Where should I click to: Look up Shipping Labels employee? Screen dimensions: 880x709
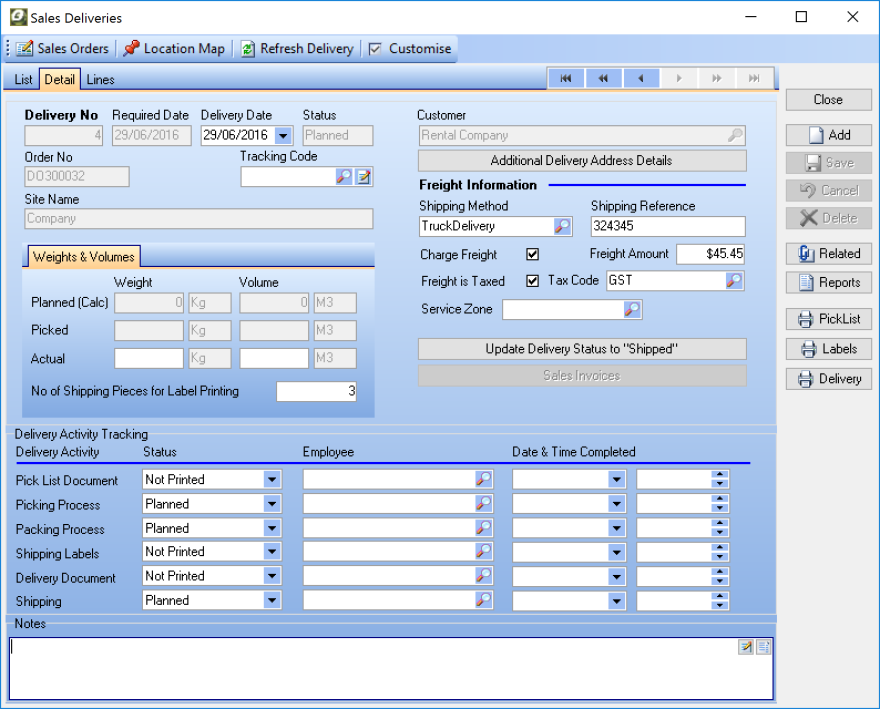click(483, 552)
